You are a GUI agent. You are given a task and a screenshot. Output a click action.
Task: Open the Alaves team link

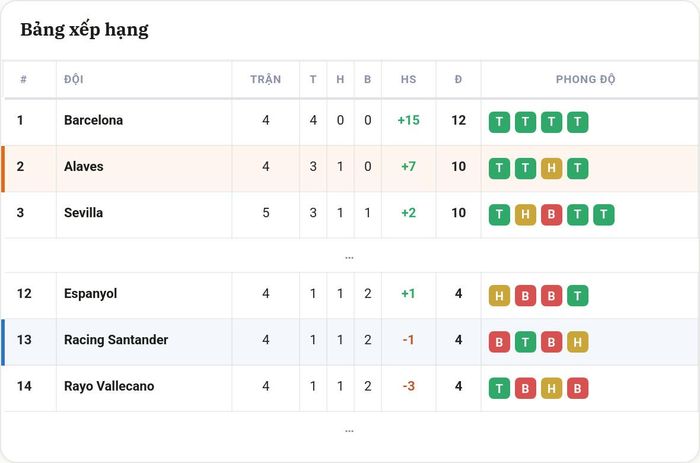click(83, 167)
